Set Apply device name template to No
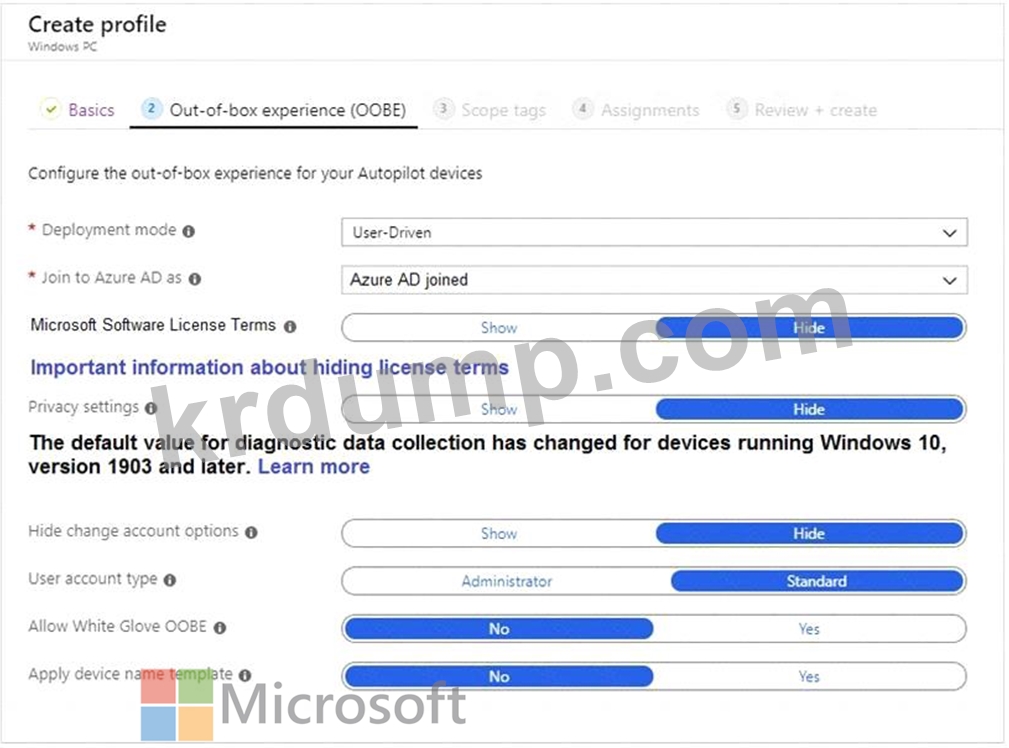1009x748 pixels. coord(499,677)
